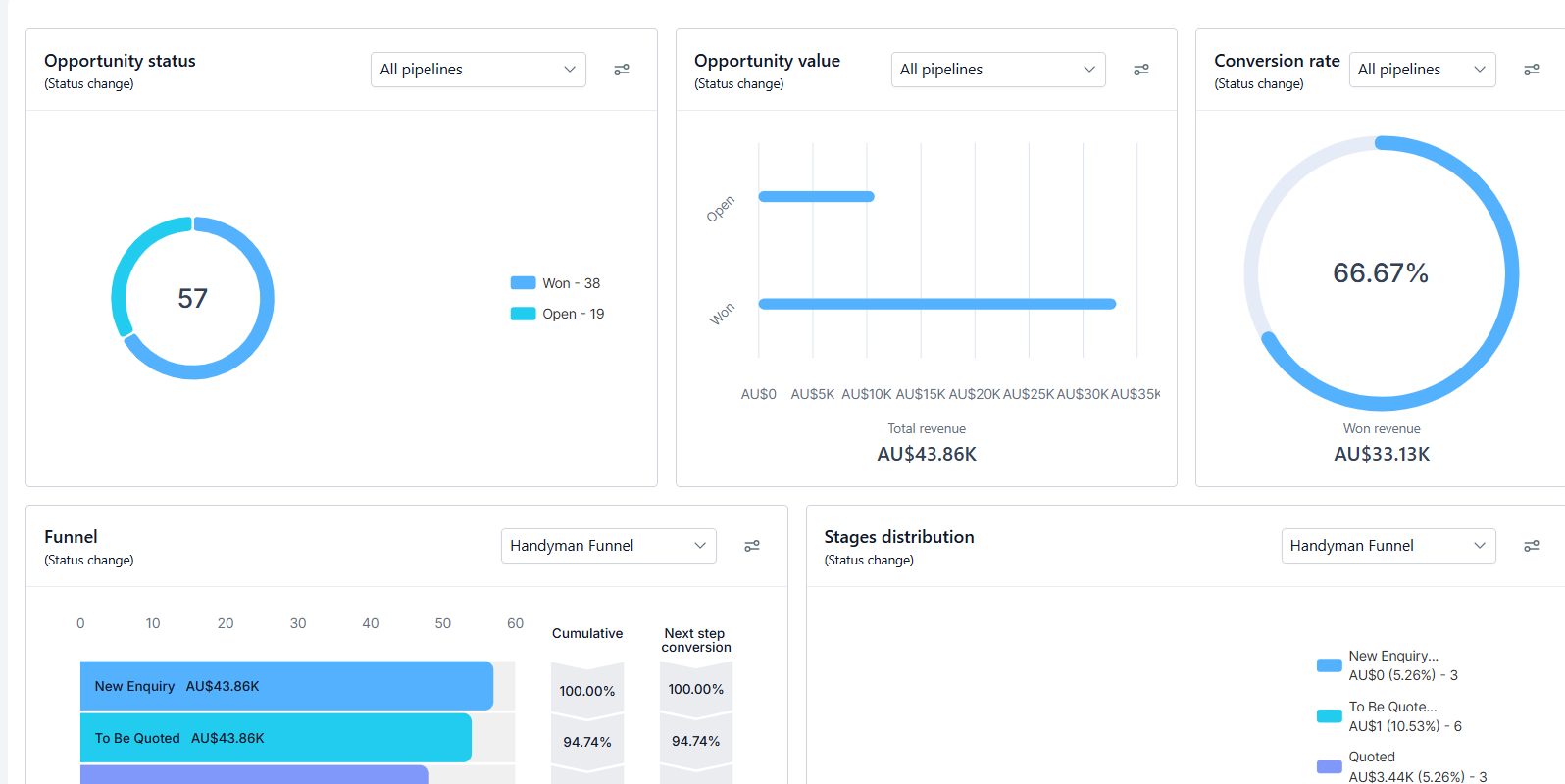Viewport: 1565px width, 784px height.
Task: Click the AU$1 (10.53%) - 6 legend text
Action: pyautogui.click(x=1405, y=726)
